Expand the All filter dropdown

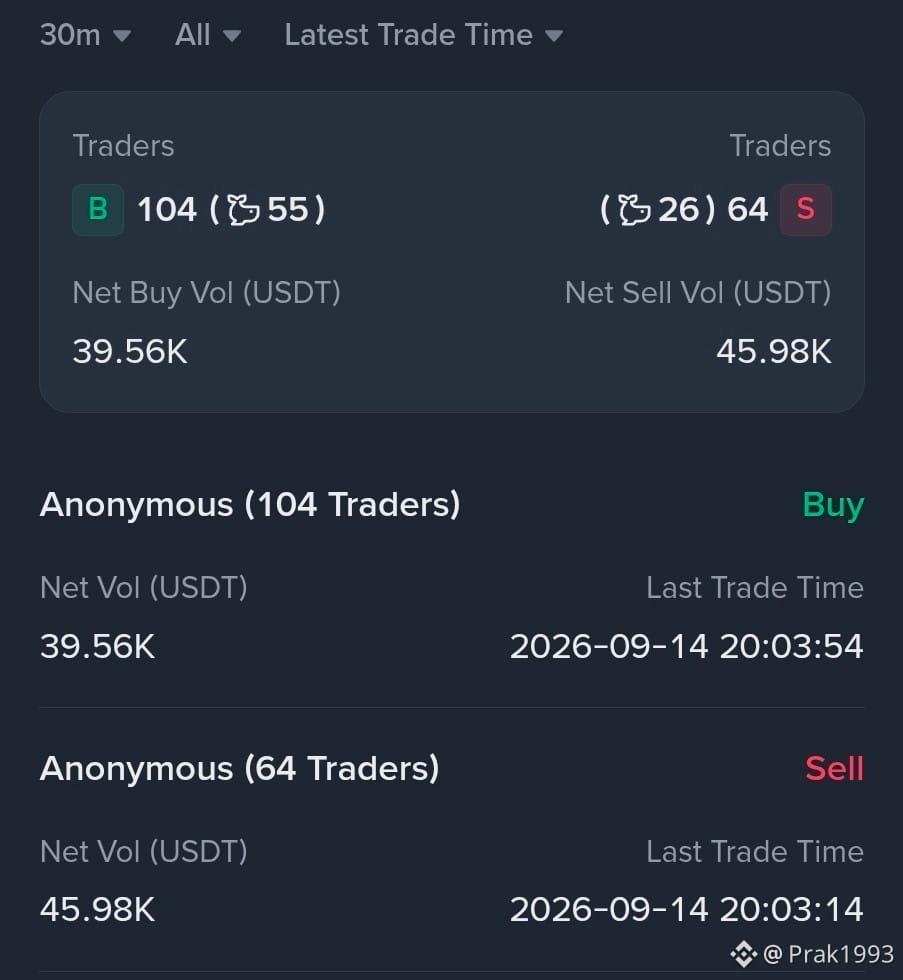coord(208,35)
